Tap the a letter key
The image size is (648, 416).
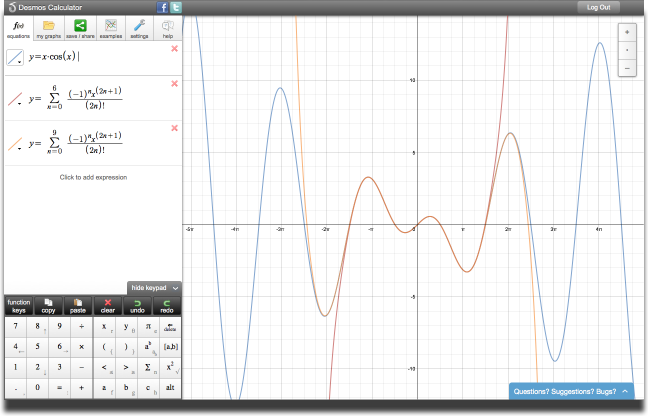click(105, 387)
